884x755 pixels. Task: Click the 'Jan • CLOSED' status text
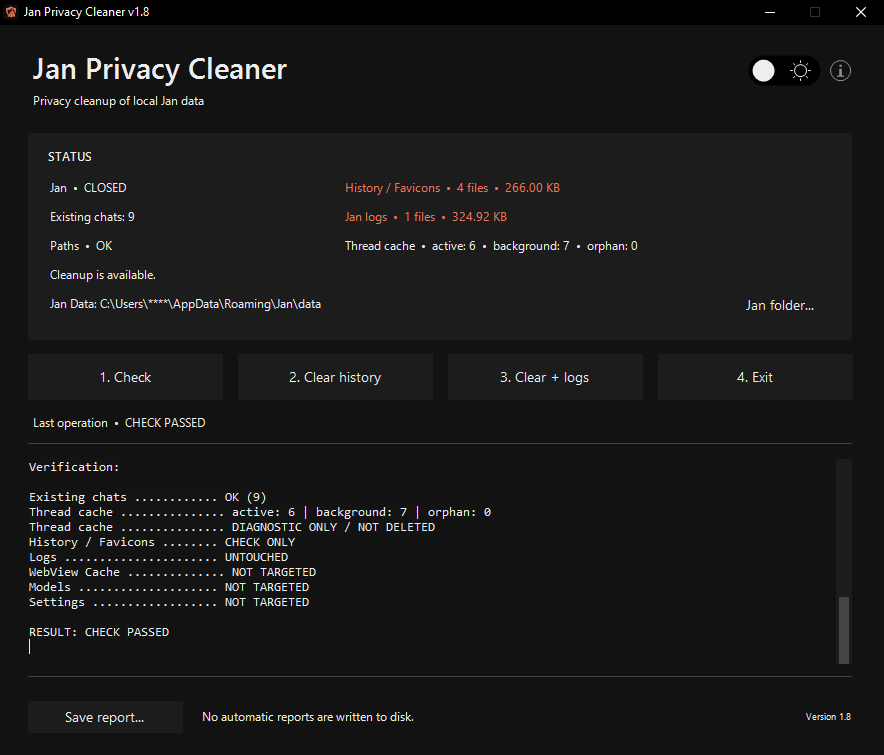click(x=88, y=188)
